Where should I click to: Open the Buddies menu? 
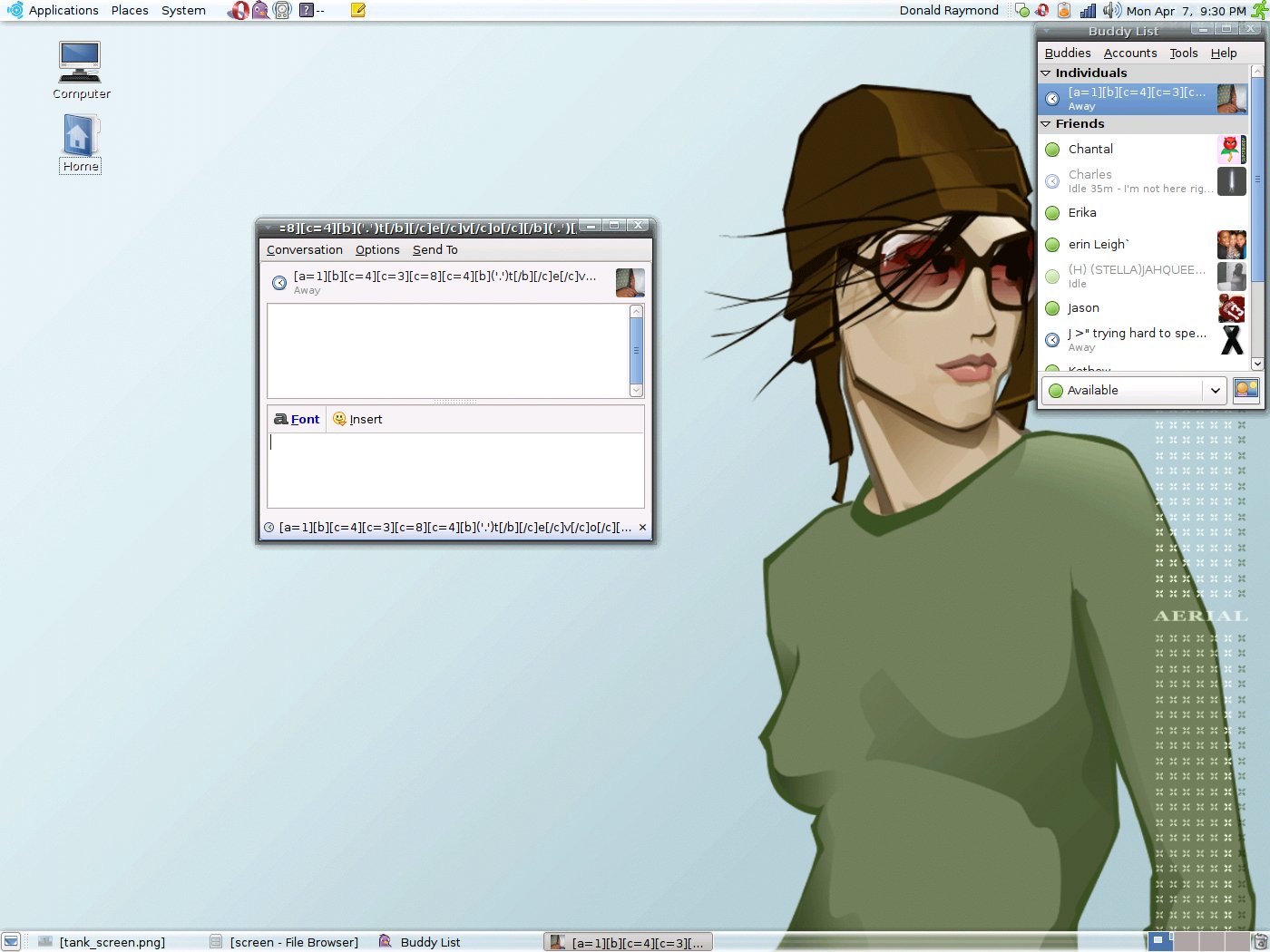(x=1068, y=53)
